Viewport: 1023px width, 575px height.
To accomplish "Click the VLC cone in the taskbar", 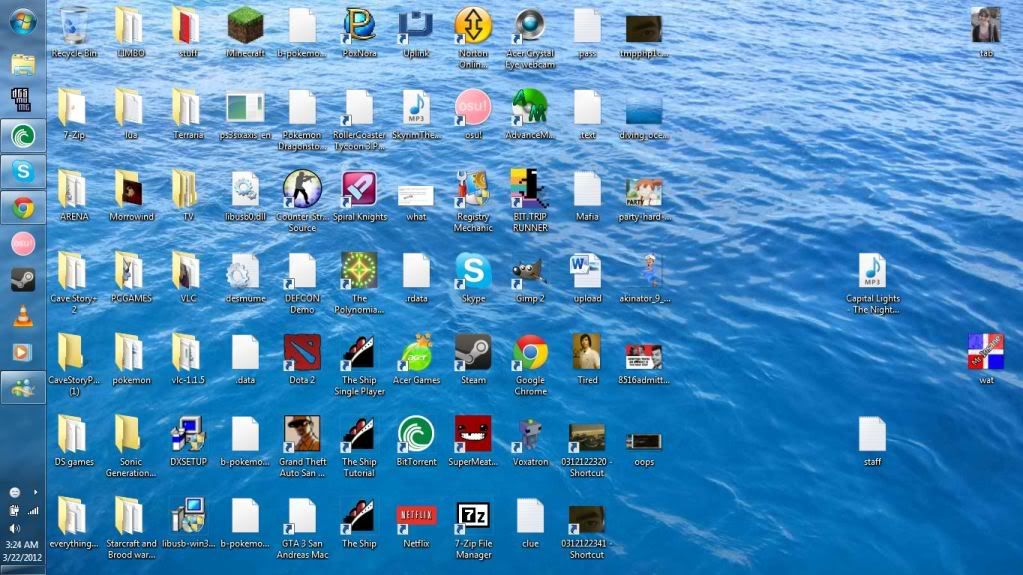I will click(x=22, y=316).
